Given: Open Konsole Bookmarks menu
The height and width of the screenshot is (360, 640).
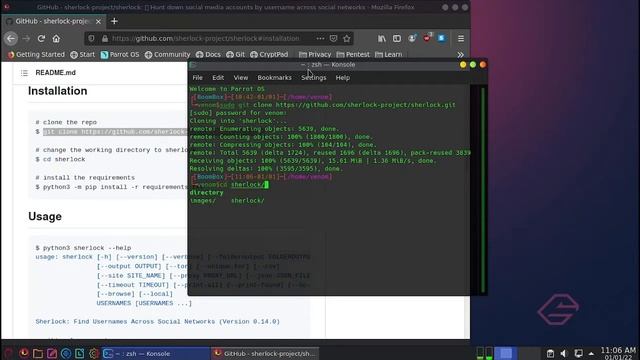Looking at the screenshot, I should click(x=274, y=78).
